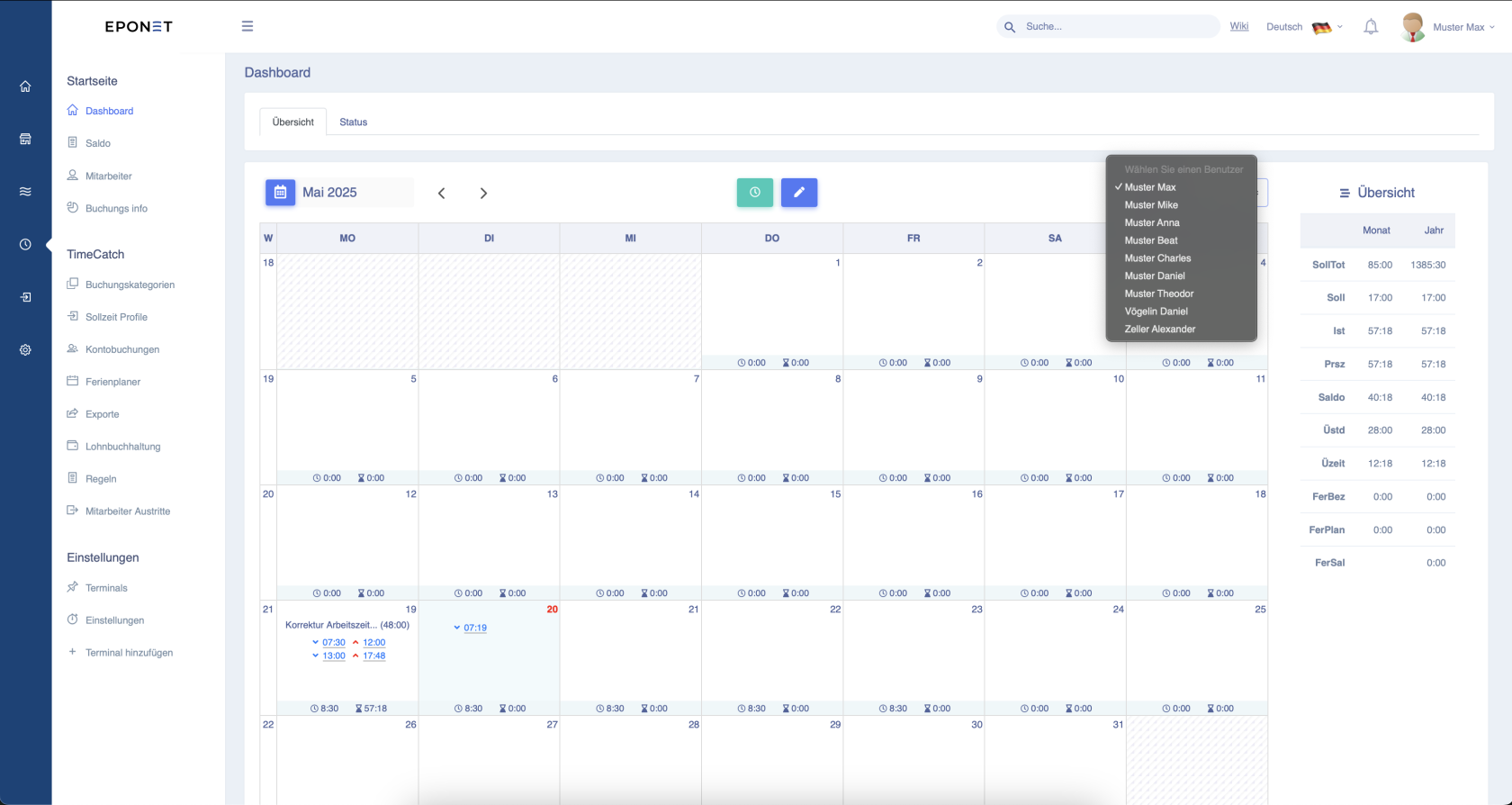Open the Deutsch language dropdown
The image size is (1512, 805).
pyautogui.click(x=1304, y=27)
